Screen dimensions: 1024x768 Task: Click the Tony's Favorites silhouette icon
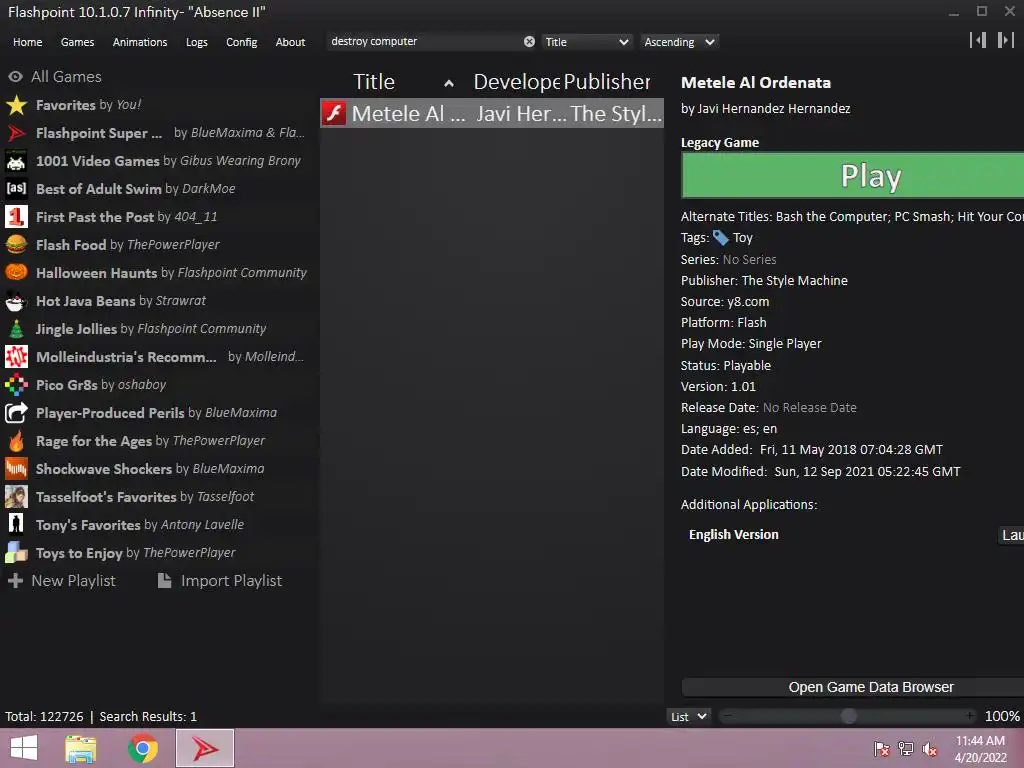(16, 525)
